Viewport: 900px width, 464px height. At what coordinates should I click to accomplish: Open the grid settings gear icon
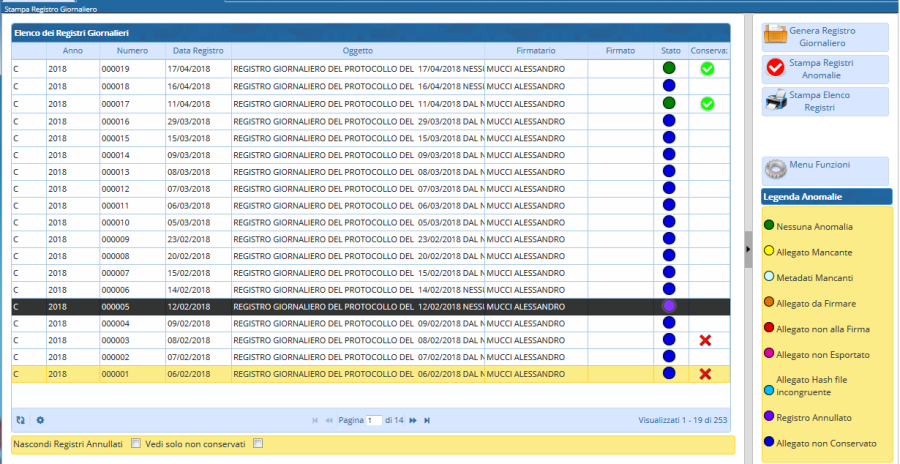click(x=40, y=420)
